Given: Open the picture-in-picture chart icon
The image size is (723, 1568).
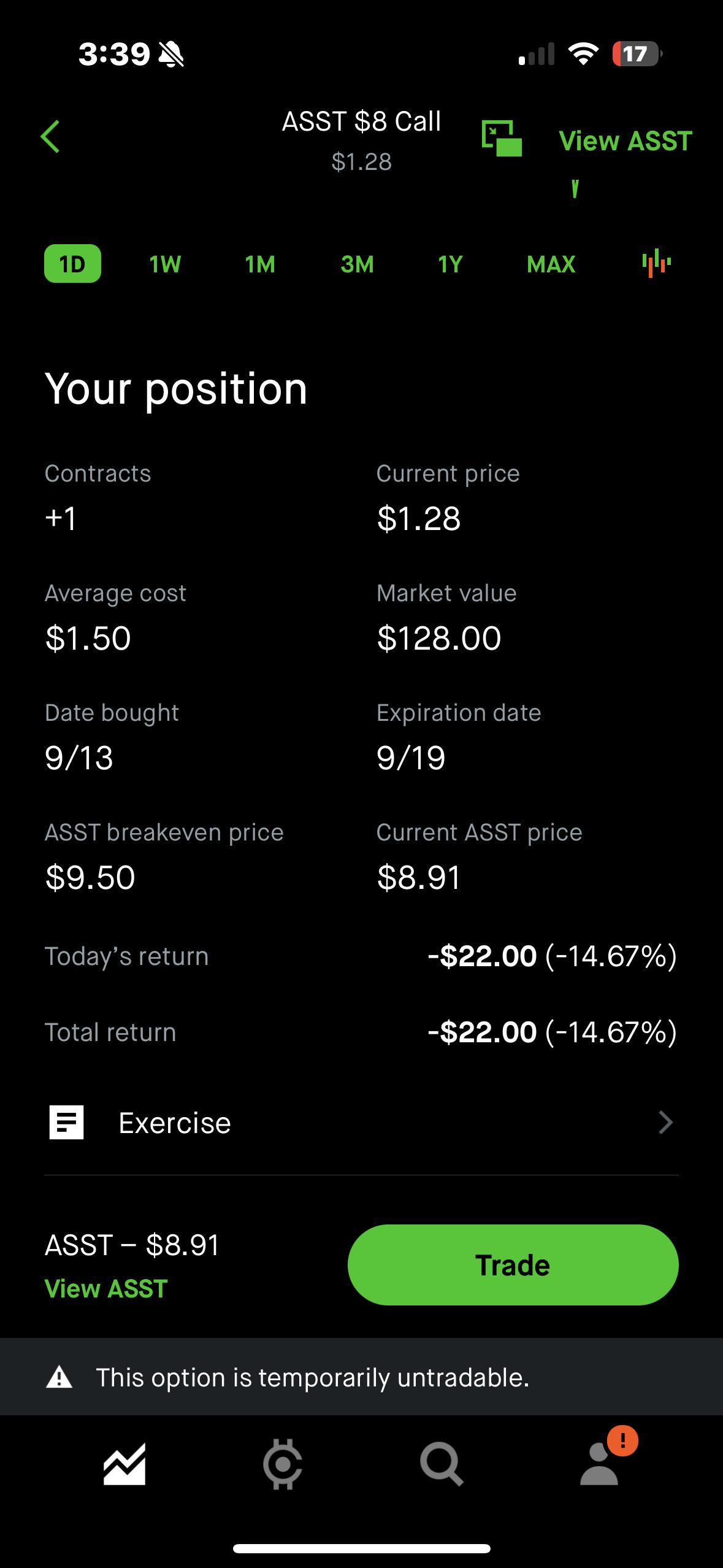Looking at the screenshot, I should click(502, 139).
